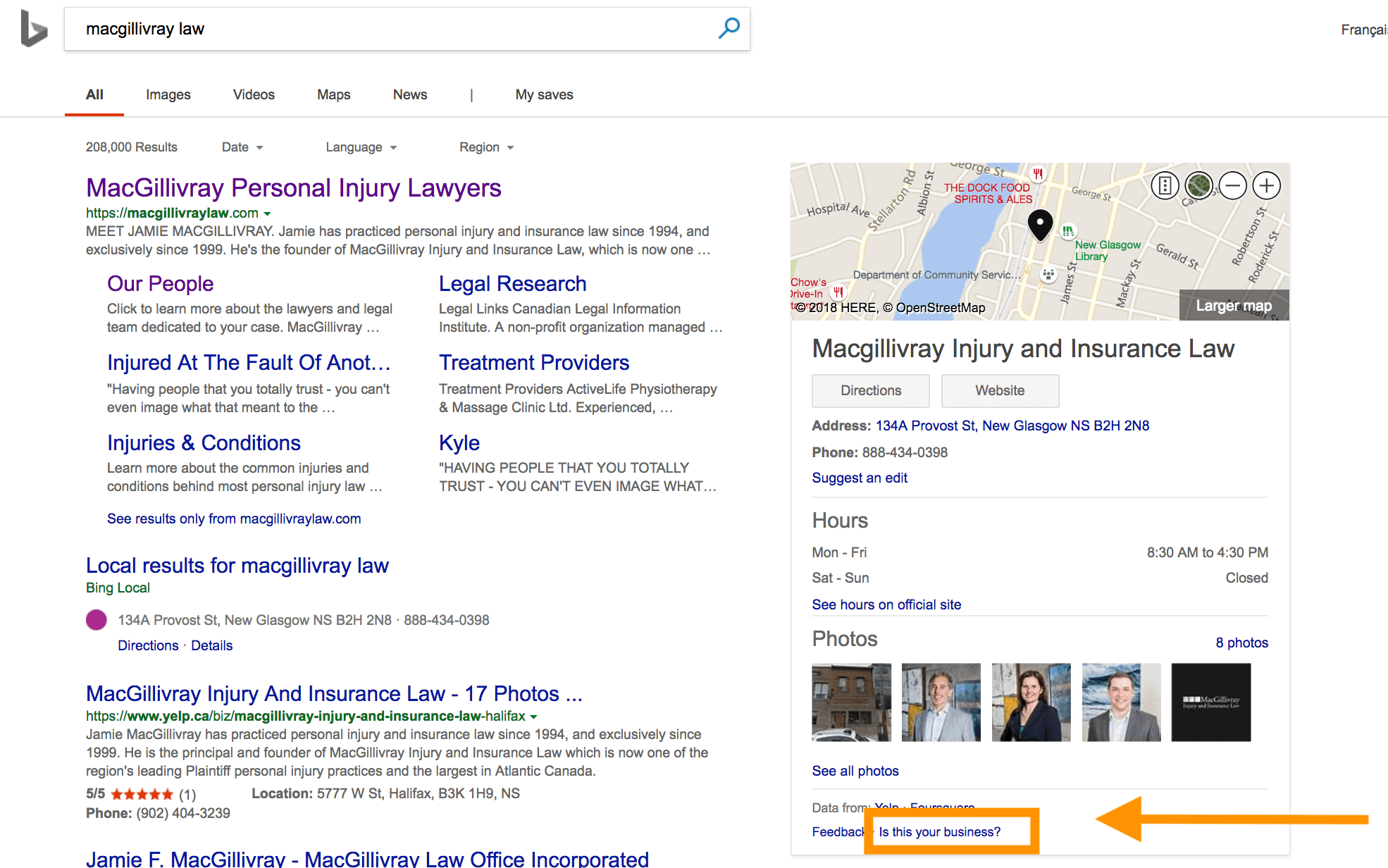The image size is (1388, 868).
Task: Switch to the News tab
Action: click(x=410, y=94)
